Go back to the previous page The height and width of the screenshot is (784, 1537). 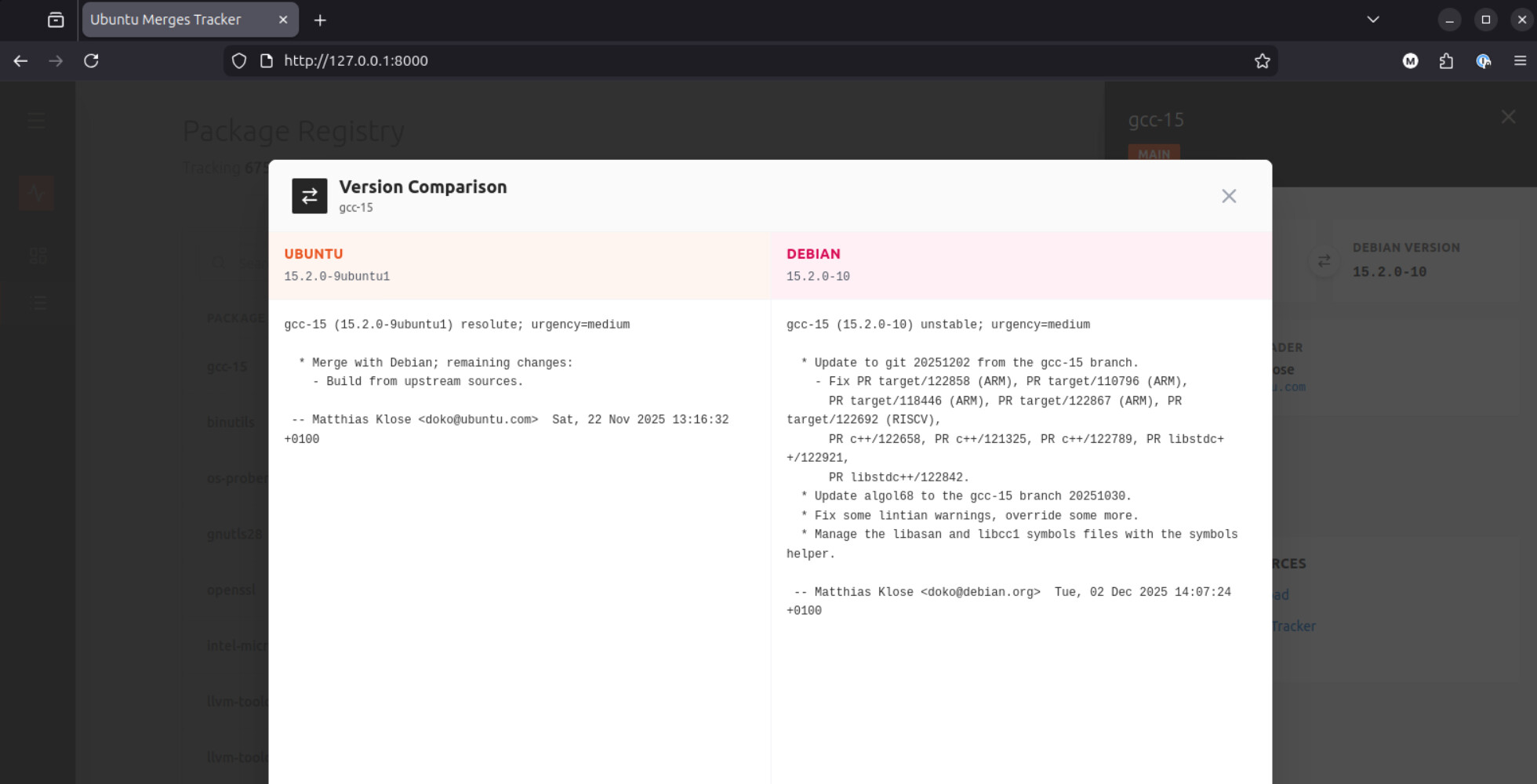[21, 61]
